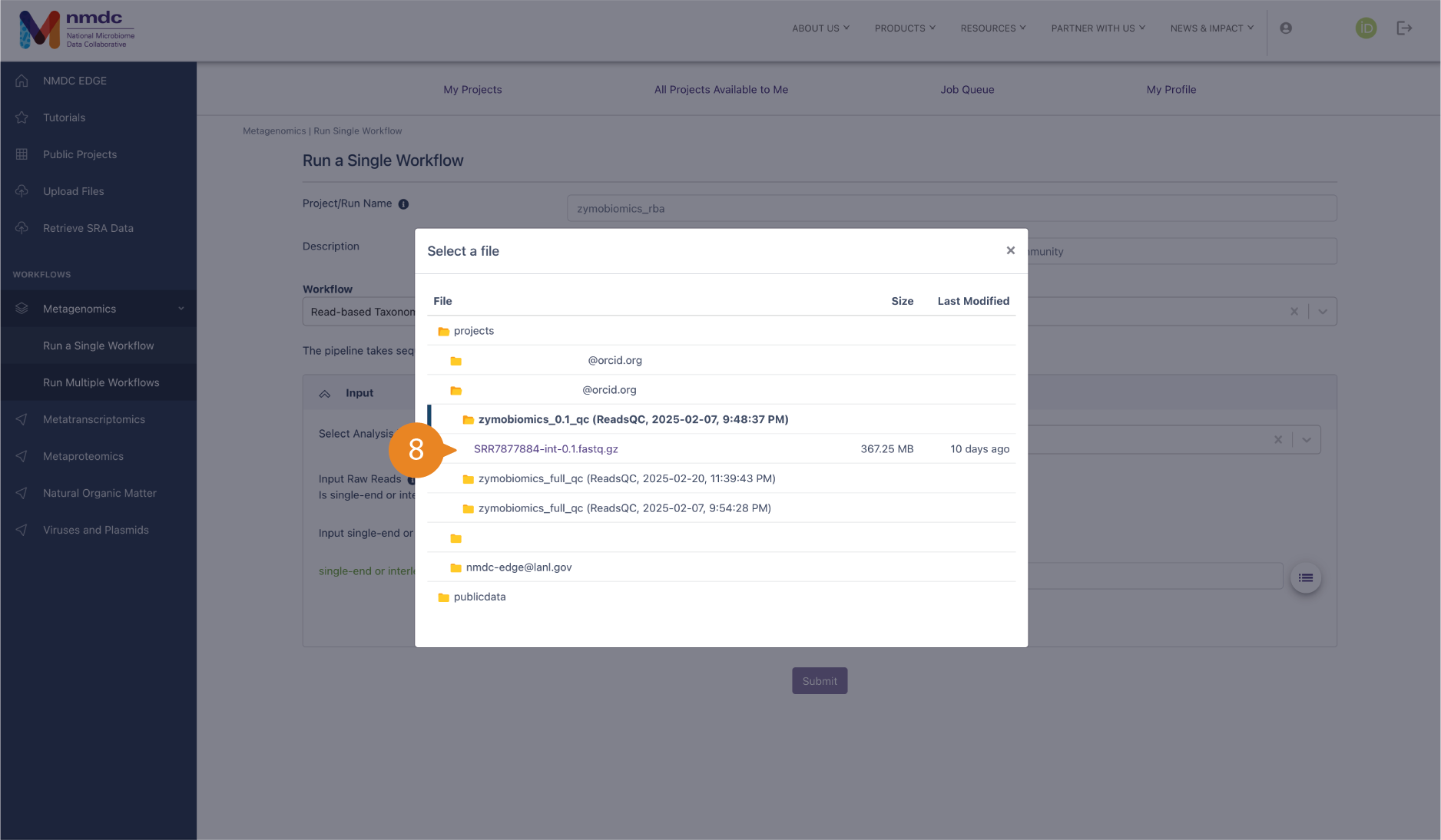This screenshot has height=840, width=1441.
Task: Click the File column header
Action: click(442, 301)
